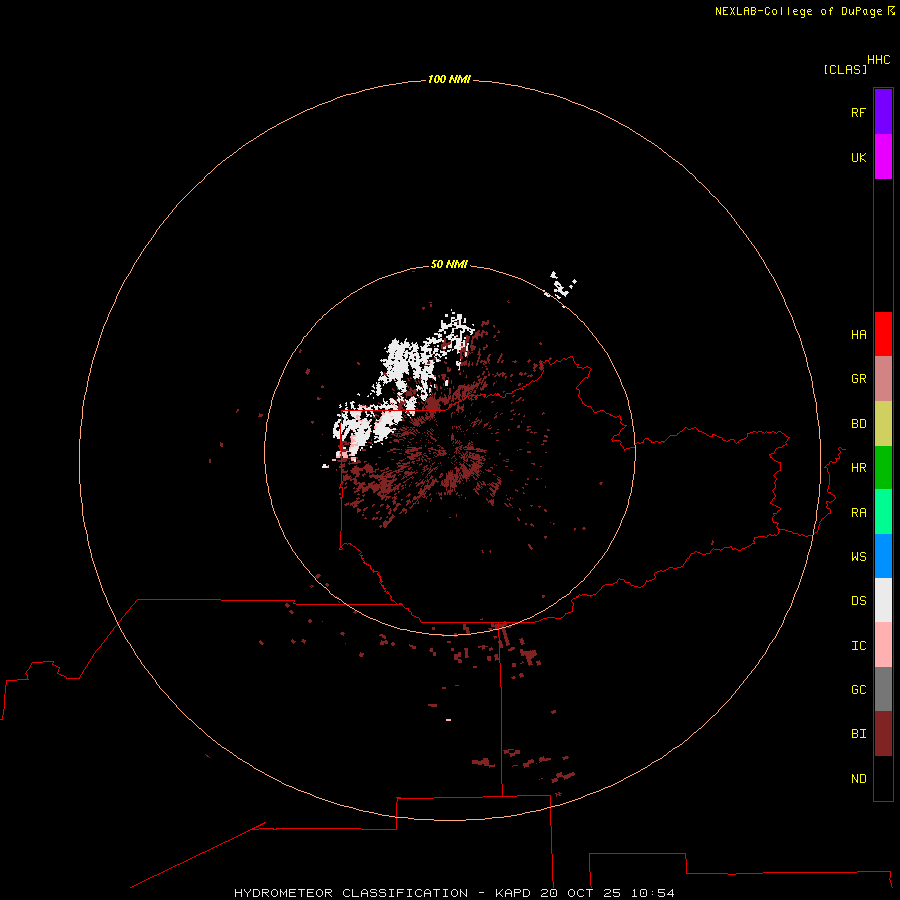
Task: Pick the WS blue legend swatch
Action: [883, 556]
